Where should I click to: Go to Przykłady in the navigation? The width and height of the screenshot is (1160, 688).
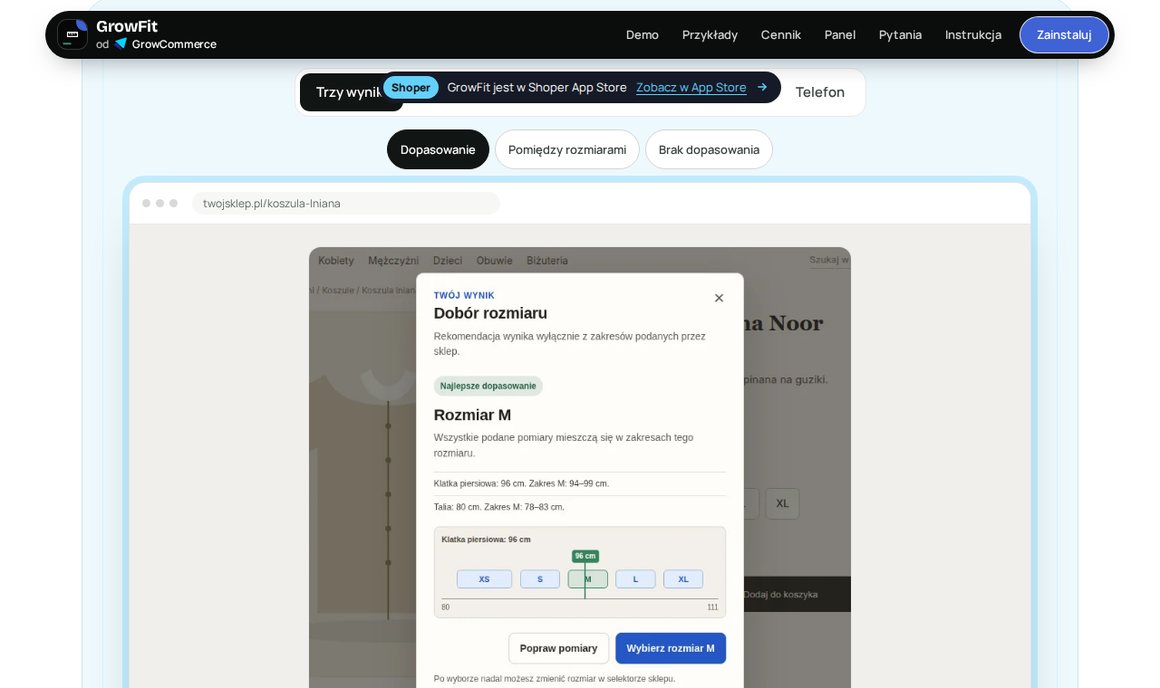[x=709, y=35]
